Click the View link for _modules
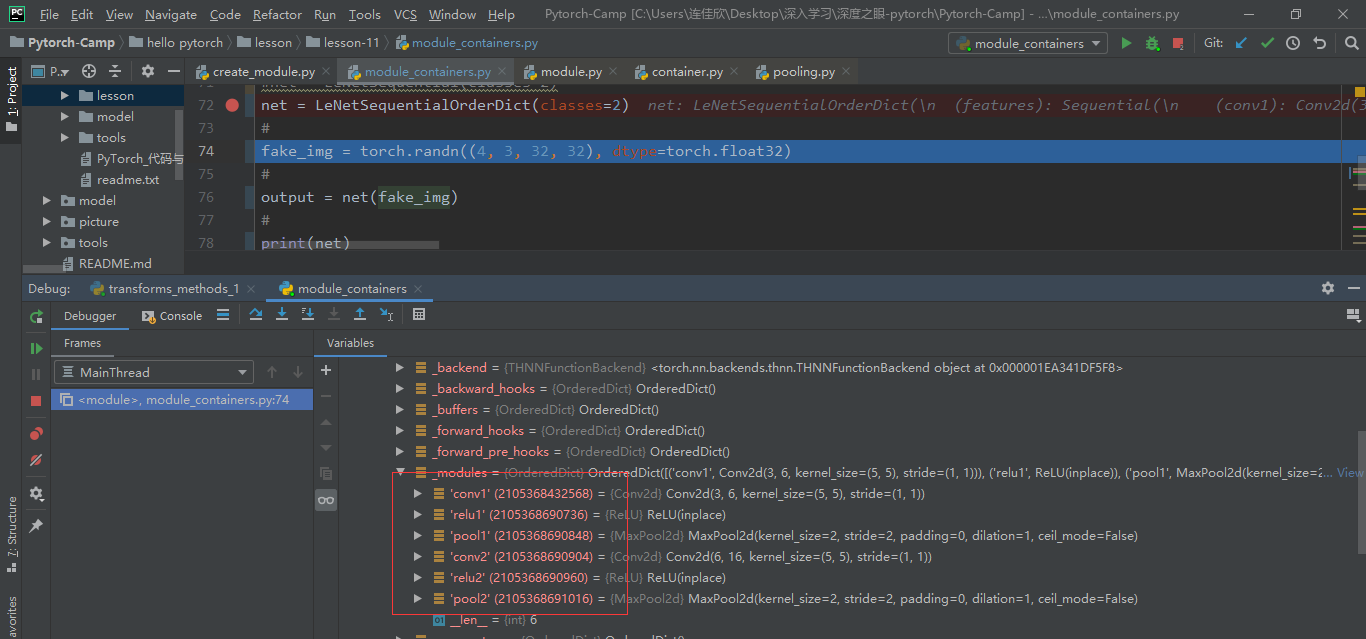 point(1349,472)
